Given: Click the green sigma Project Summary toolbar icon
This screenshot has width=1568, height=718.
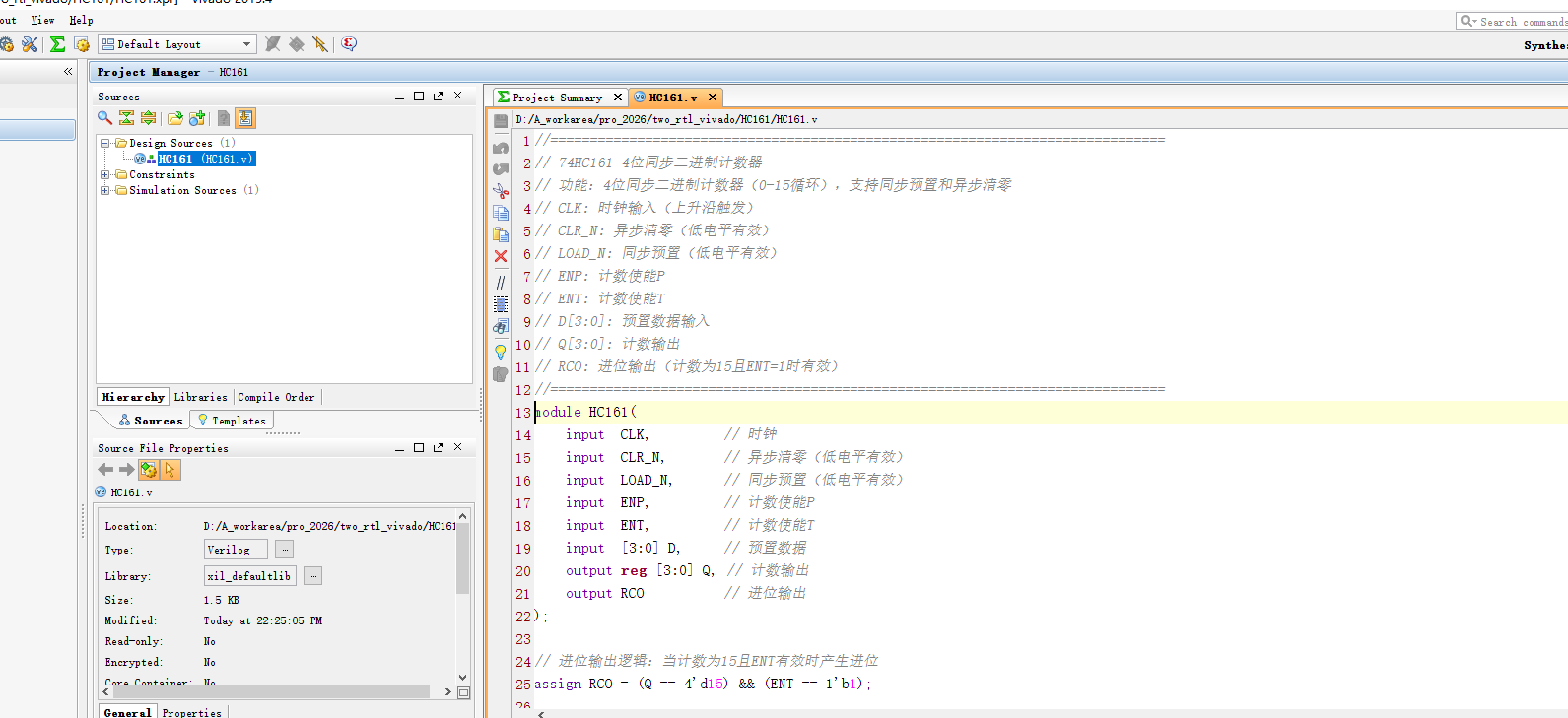Looking at the screenshot, I should point(58,44).
